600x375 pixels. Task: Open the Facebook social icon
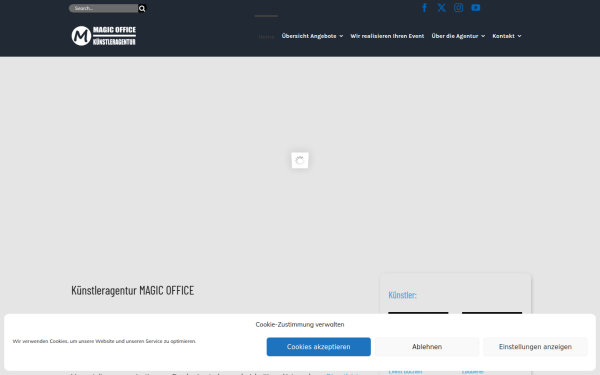click(424, 8)
